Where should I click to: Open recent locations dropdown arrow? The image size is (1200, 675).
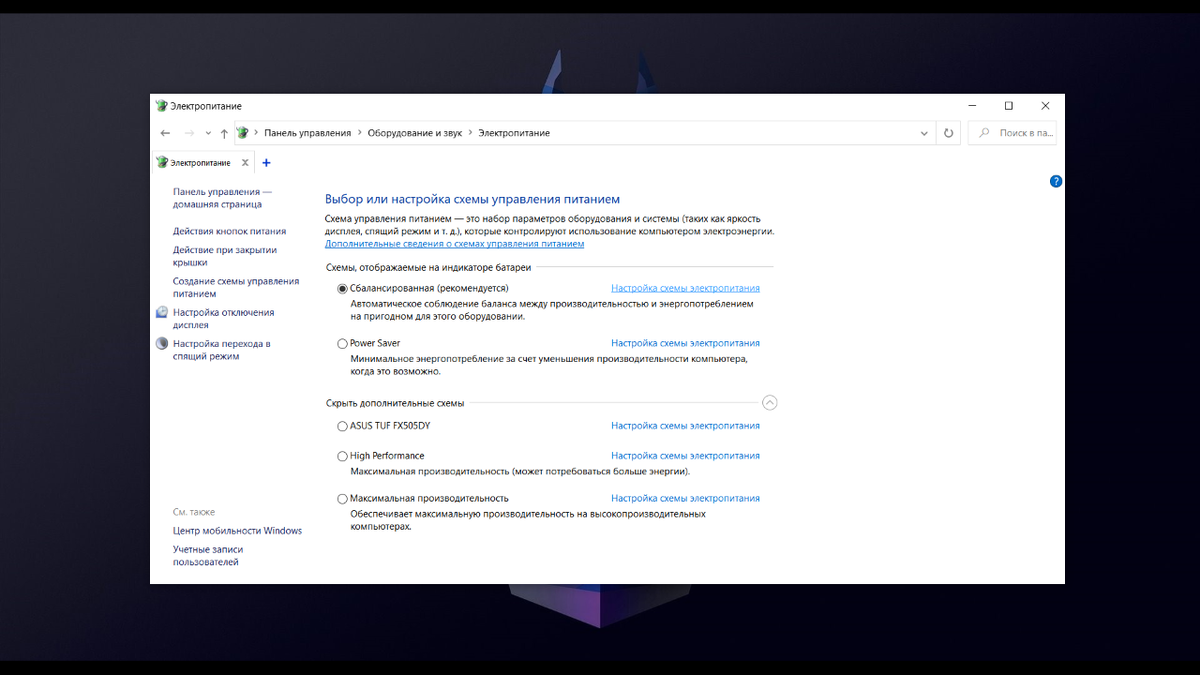click(208, 133)
